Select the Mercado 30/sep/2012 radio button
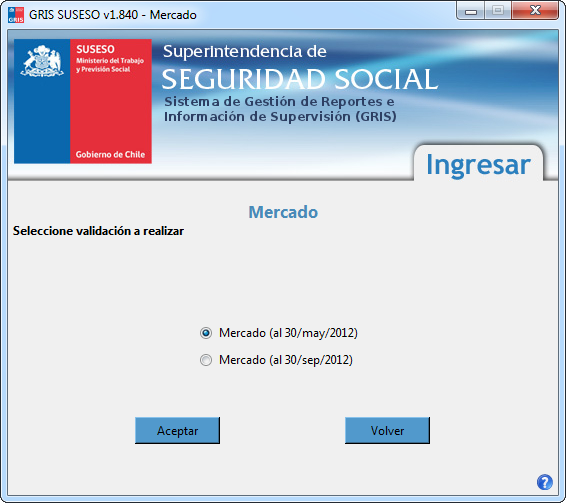Viewport: 566px width, 503px height. (206, 360)
